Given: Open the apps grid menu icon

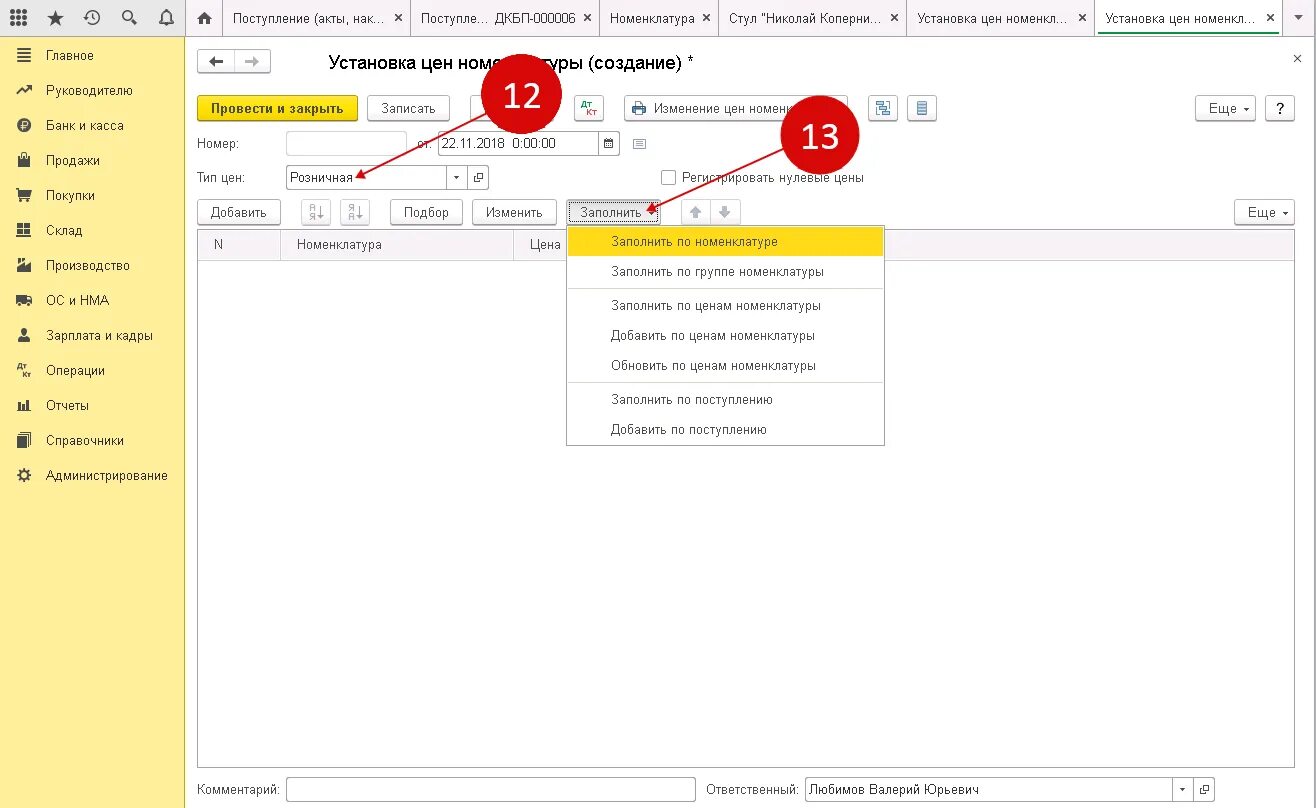Looking at the screenshot, I should point(19,18).
